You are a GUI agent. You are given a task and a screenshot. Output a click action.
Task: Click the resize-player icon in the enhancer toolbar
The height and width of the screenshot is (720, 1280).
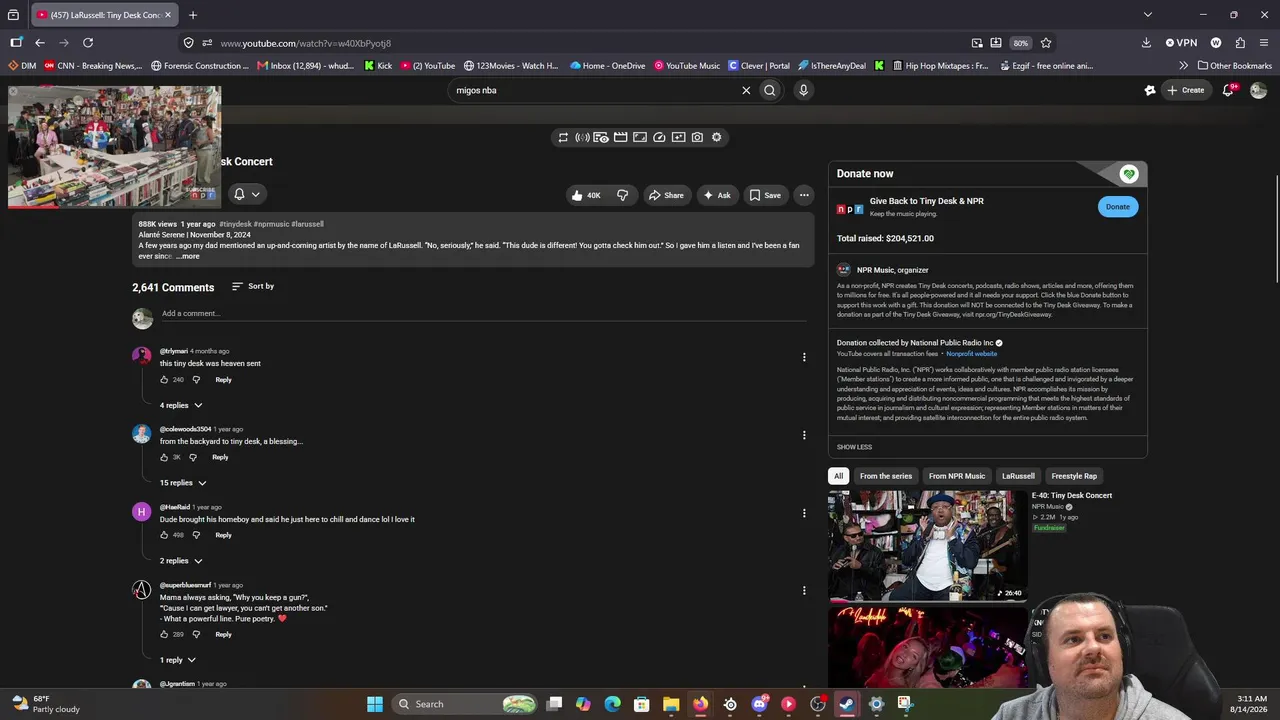(x=640, y=137)
